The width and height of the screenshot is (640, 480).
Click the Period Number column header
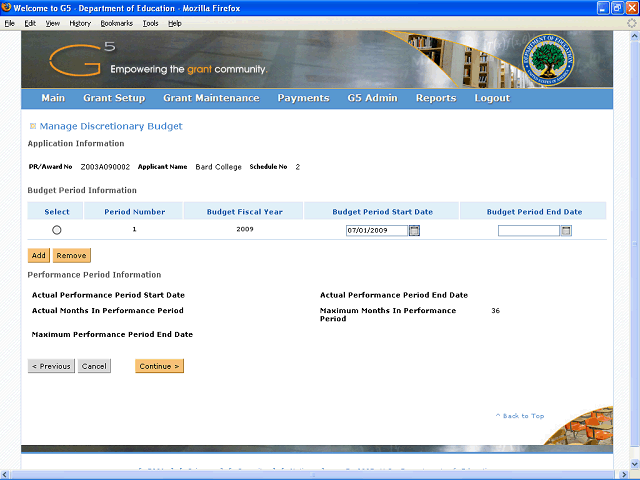click(135, 212)
